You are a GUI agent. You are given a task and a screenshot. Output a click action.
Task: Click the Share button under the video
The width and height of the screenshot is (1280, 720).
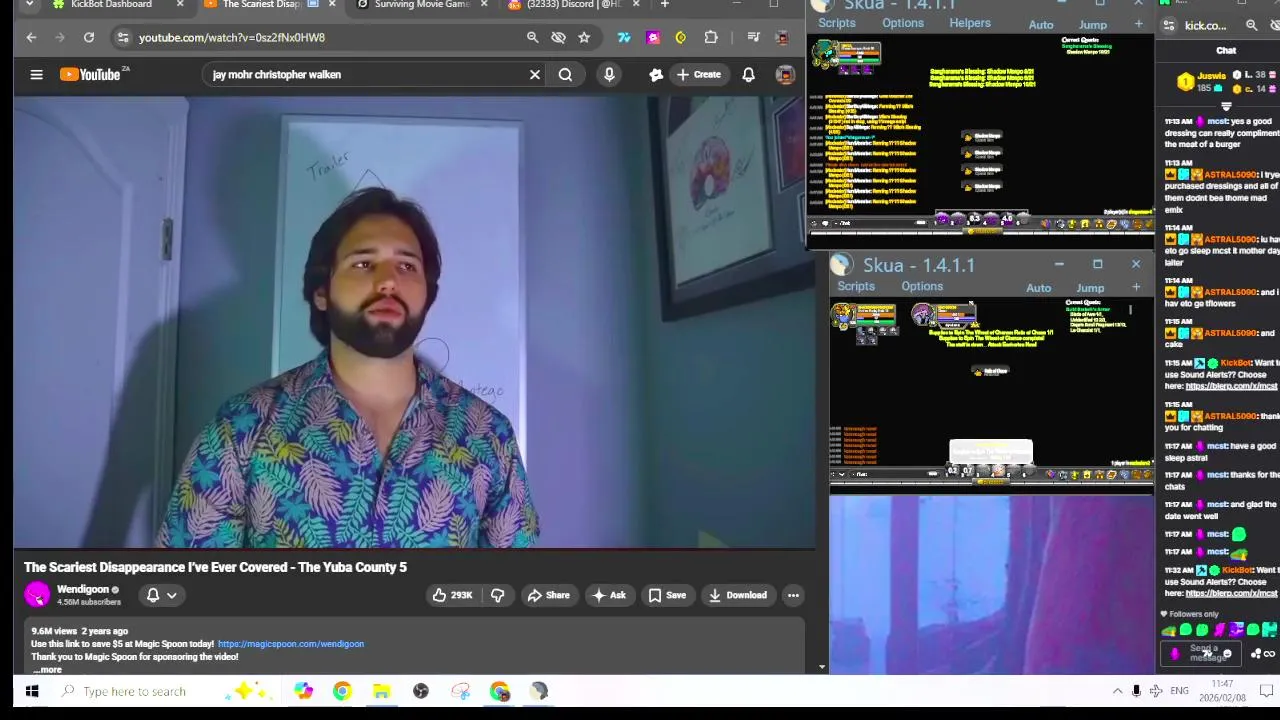[548, 595]
